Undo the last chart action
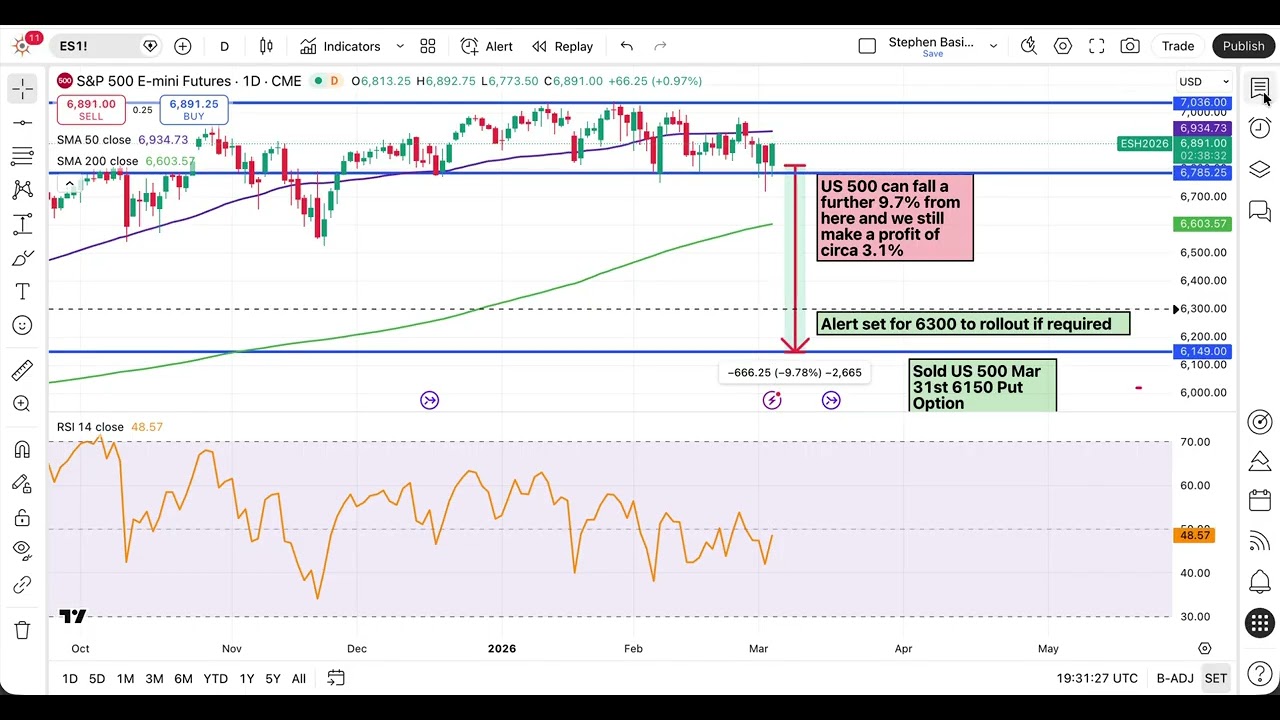This screenshot has height=720, width=1280. (x=627, y=46)
